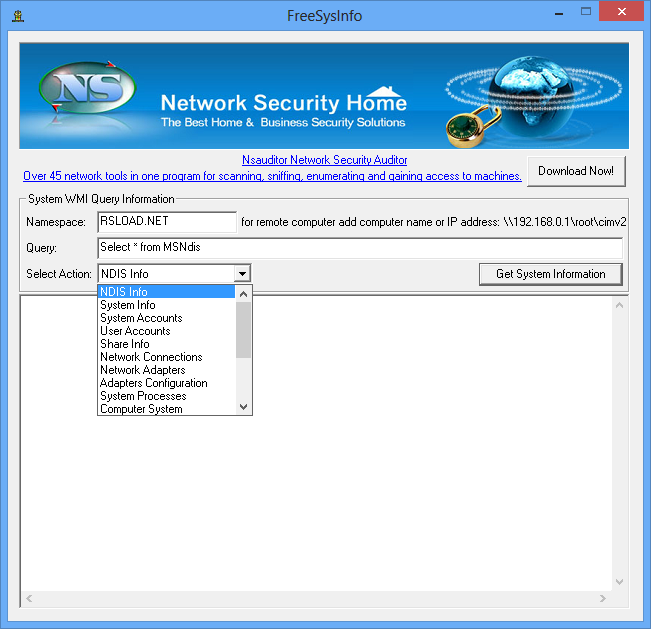Screen dimensions: 651x629
Task: Click results pane vertical scroll down arrow
Action: pyautogui.click(x=619, y=582)
